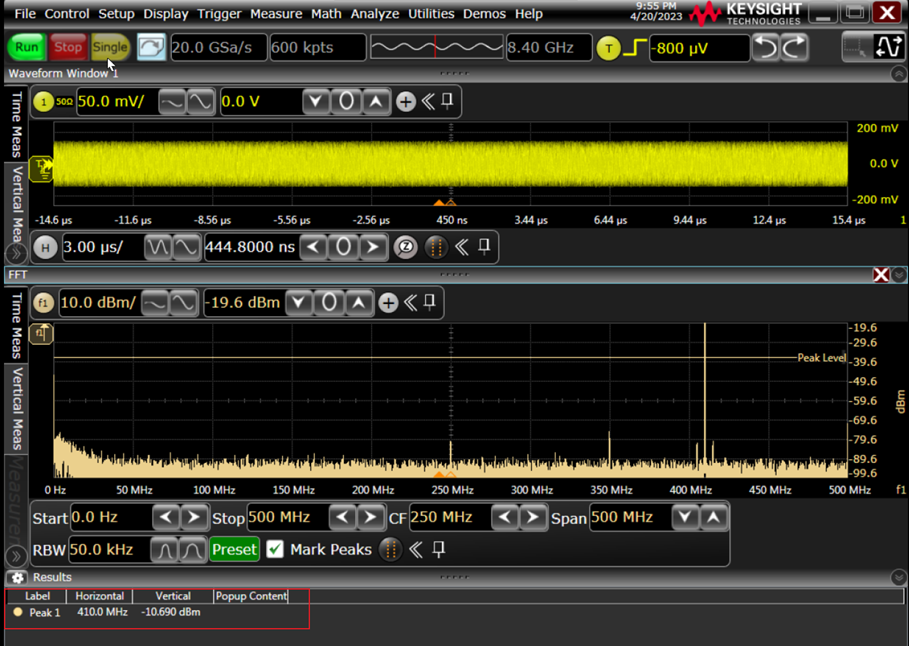Expand the FFT Span value using up arrow

712,517
